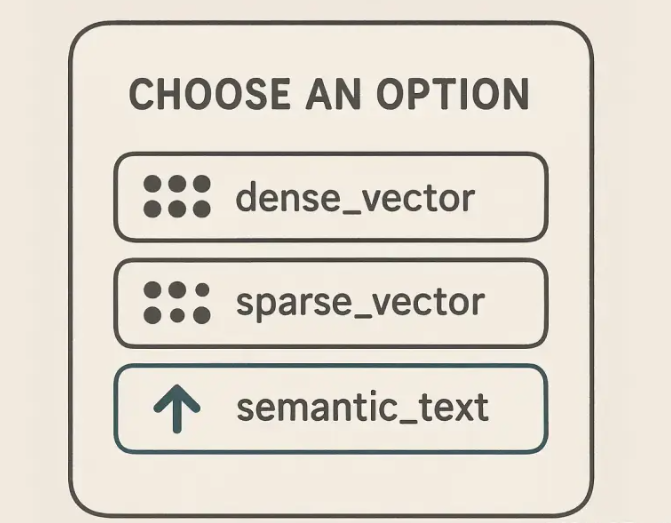
Task: Click the small bottom-middle dot in sparse_vector icon
Action: click(177, 316)
